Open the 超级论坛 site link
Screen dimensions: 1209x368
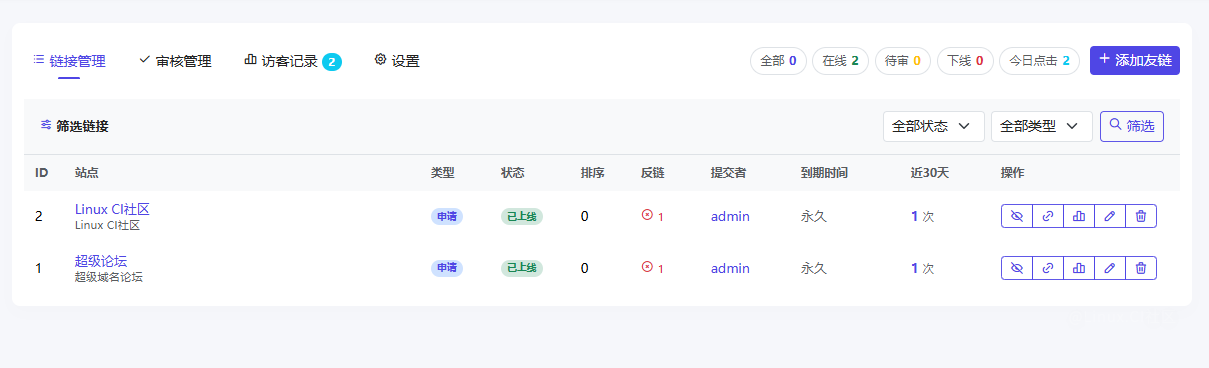101,261
